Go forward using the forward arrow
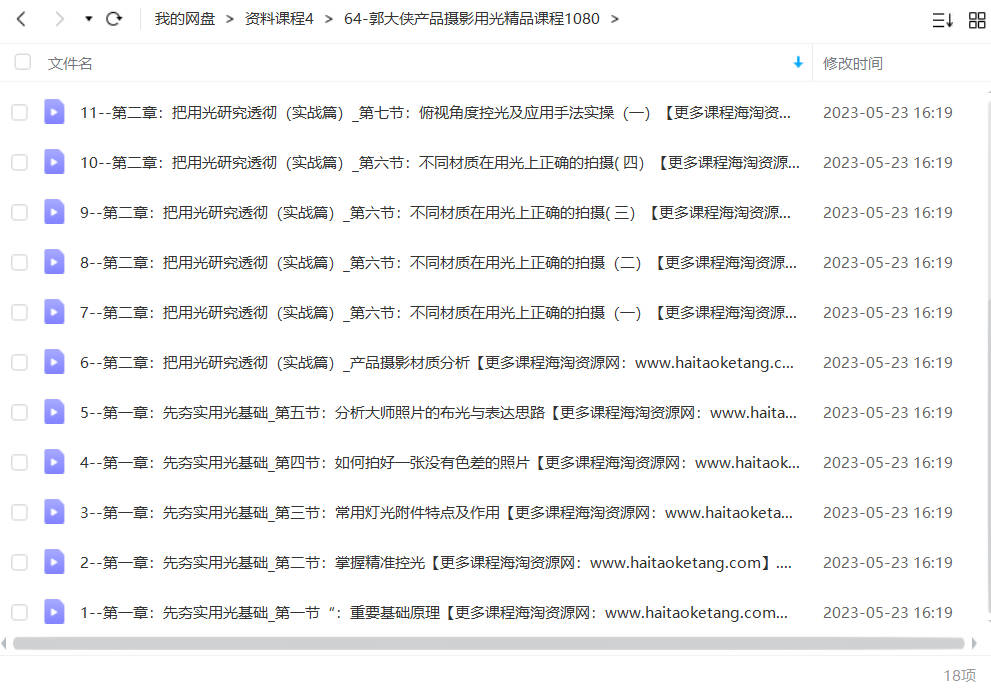The height and width of the screenshot is (688, 991). (x=59, y=19)
